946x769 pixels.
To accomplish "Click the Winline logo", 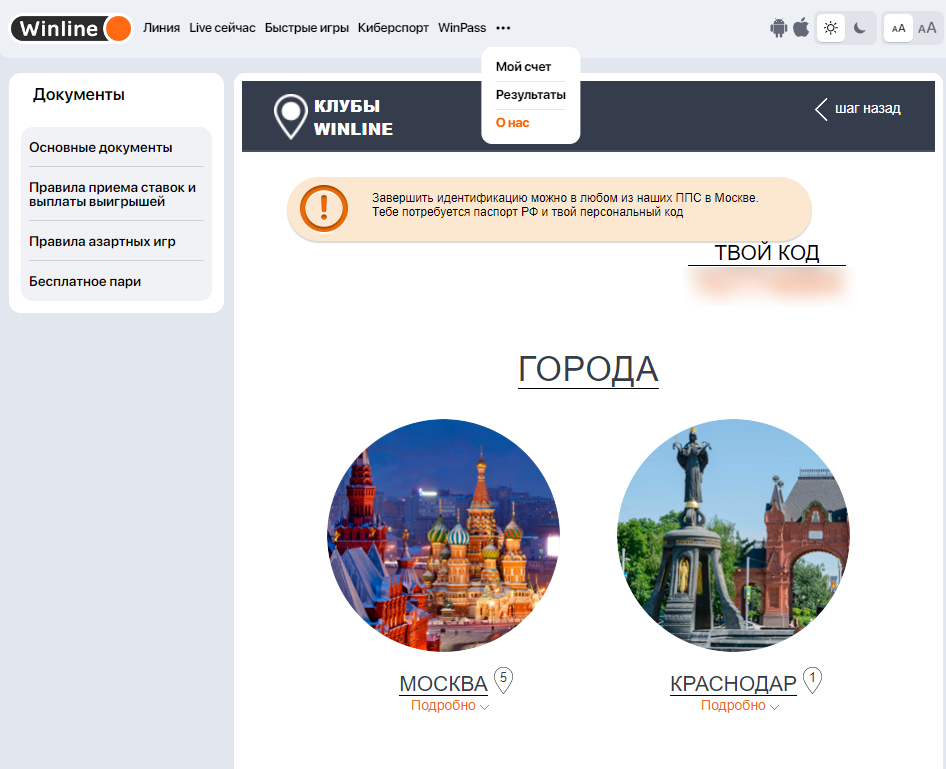I will click(x=71, y=28).
